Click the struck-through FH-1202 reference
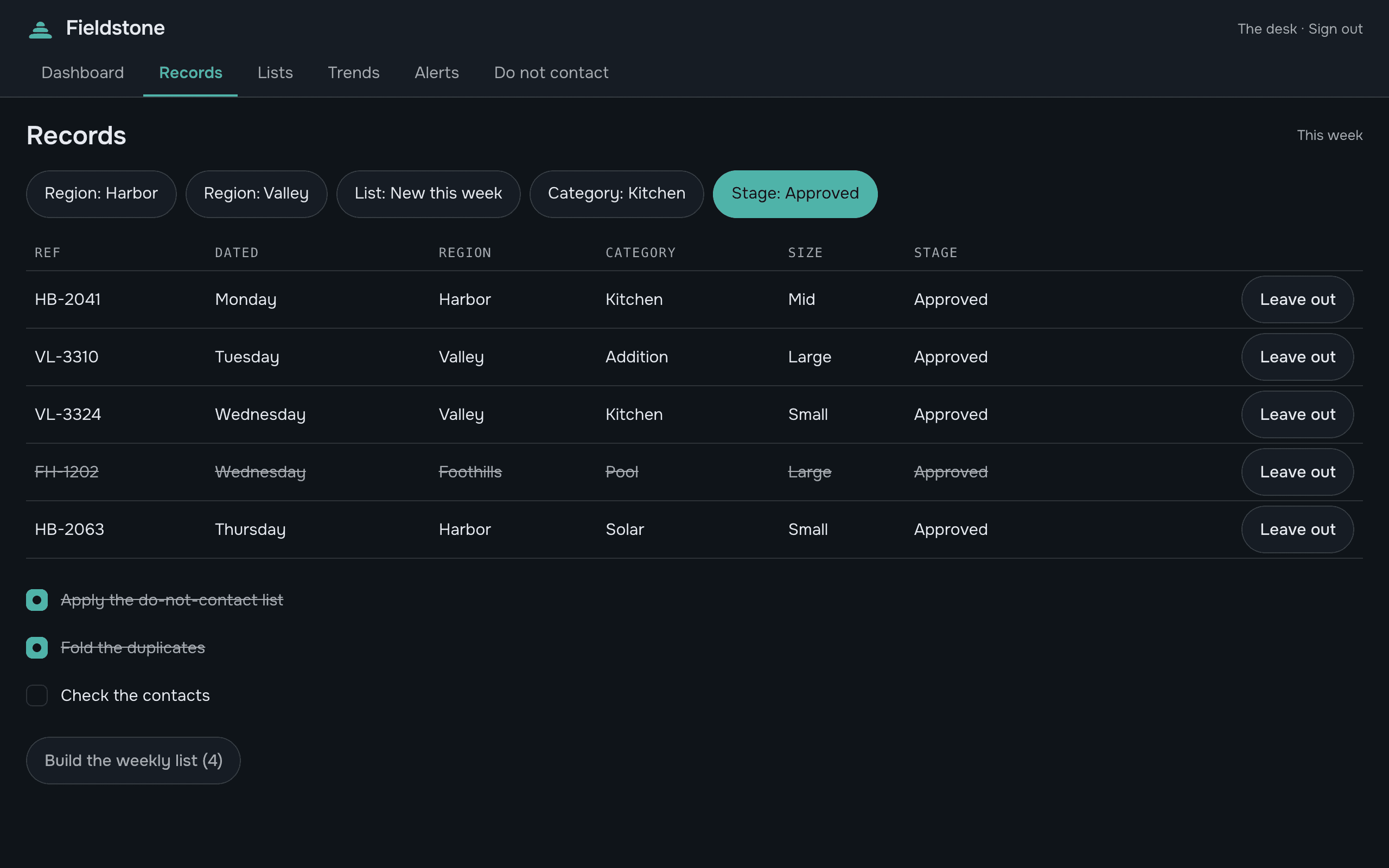Viewport: 1389px width, 868px height. (x=67, y=472)
